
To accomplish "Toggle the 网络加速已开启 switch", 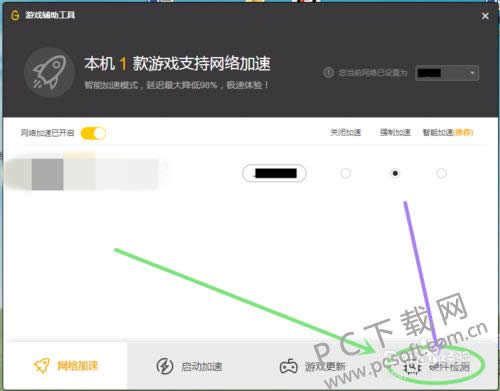I will pyautogui.click(x=93, y=133).
